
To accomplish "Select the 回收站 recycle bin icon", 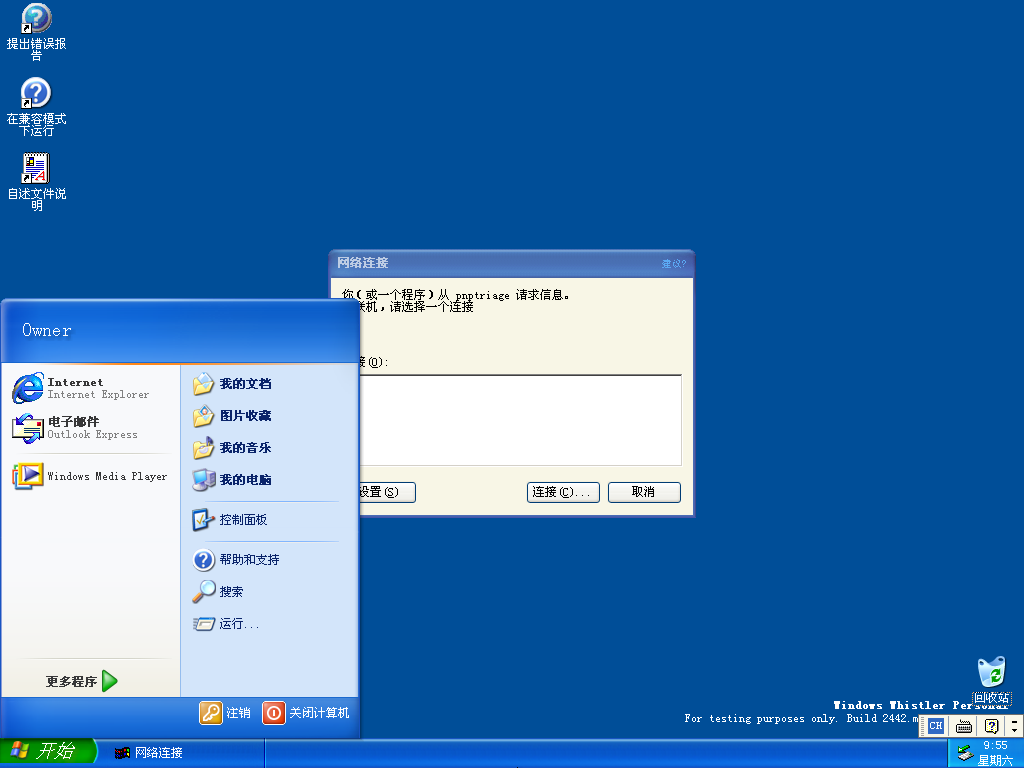I will pos(991,680).
